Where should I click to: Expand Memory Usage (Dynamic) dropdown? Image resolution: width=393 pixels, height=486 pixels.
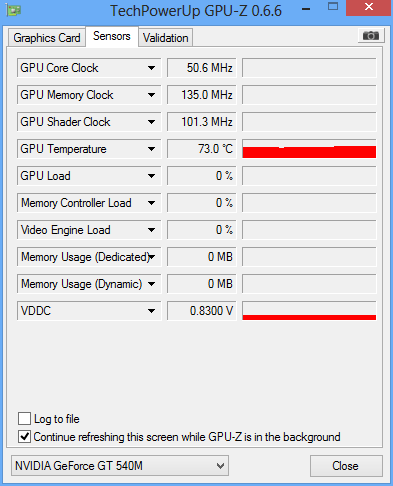[151, 284]
